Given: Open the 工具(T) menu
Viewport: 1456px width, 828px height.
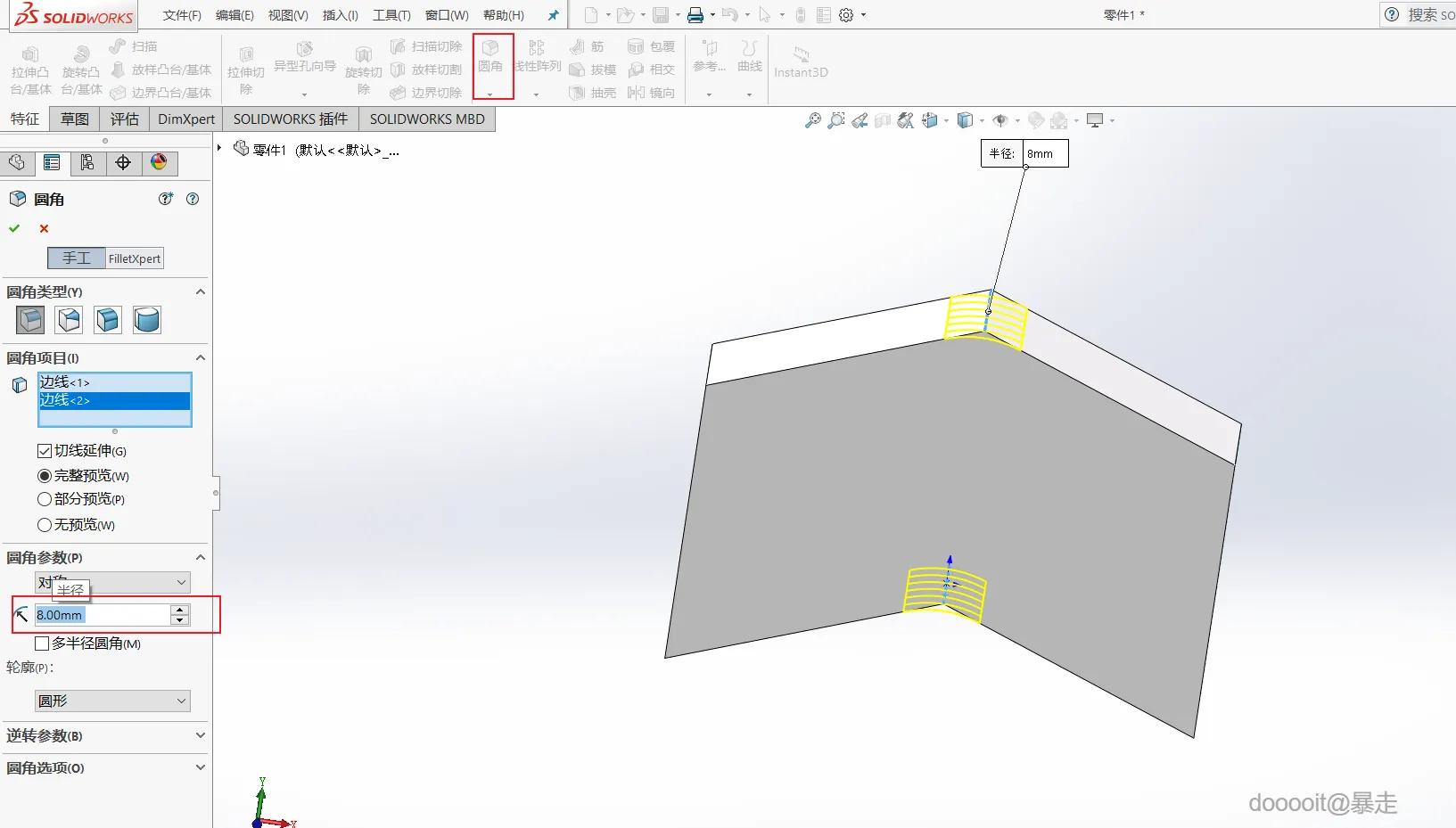Looking at the screenshot, I should (x=391, y=15).
